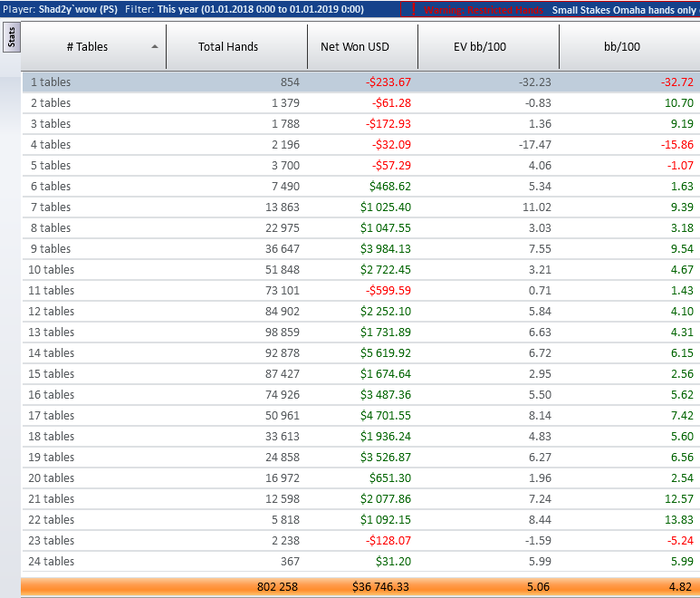
Task: Select the '24 tables' row label
Action: click(51, 561)
